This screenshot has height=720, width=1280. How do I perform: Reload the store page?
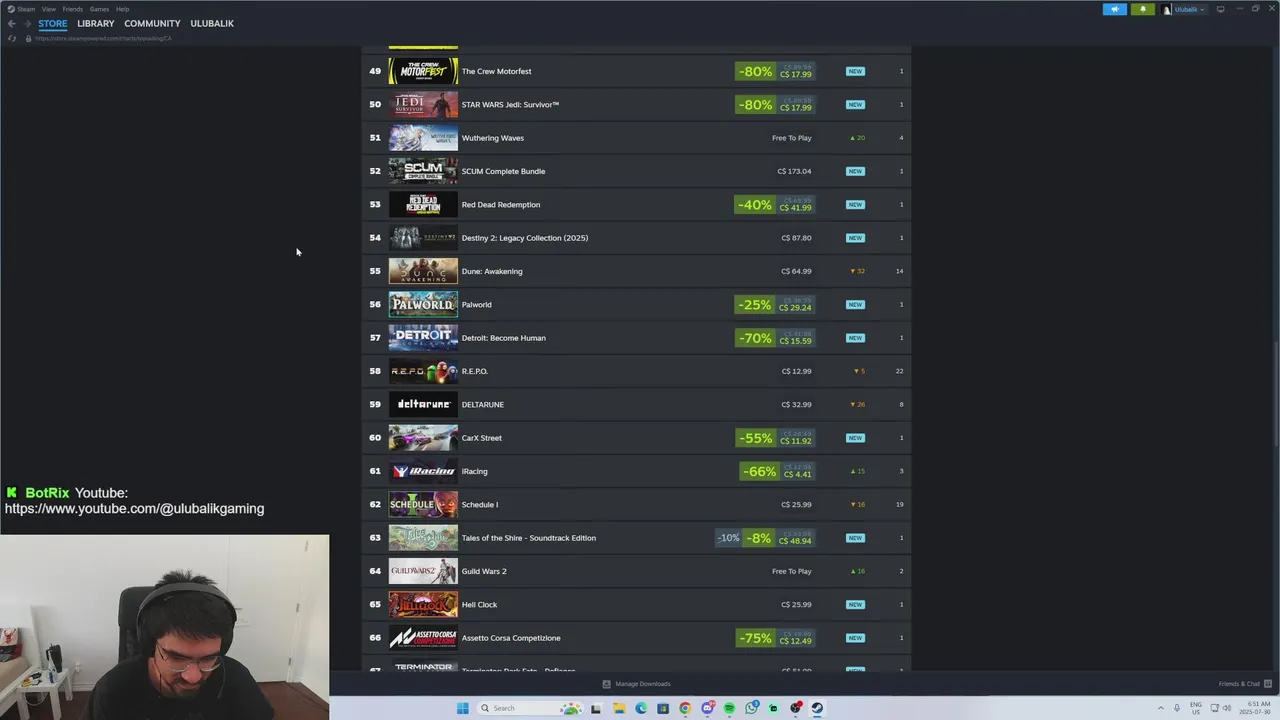tap(11, 38)
